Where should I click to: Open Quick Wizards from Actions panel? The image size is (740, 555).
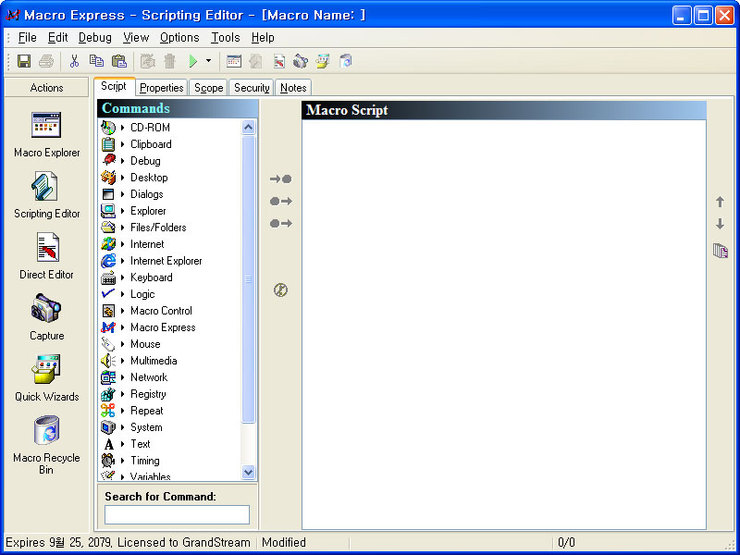coord(46,378)
